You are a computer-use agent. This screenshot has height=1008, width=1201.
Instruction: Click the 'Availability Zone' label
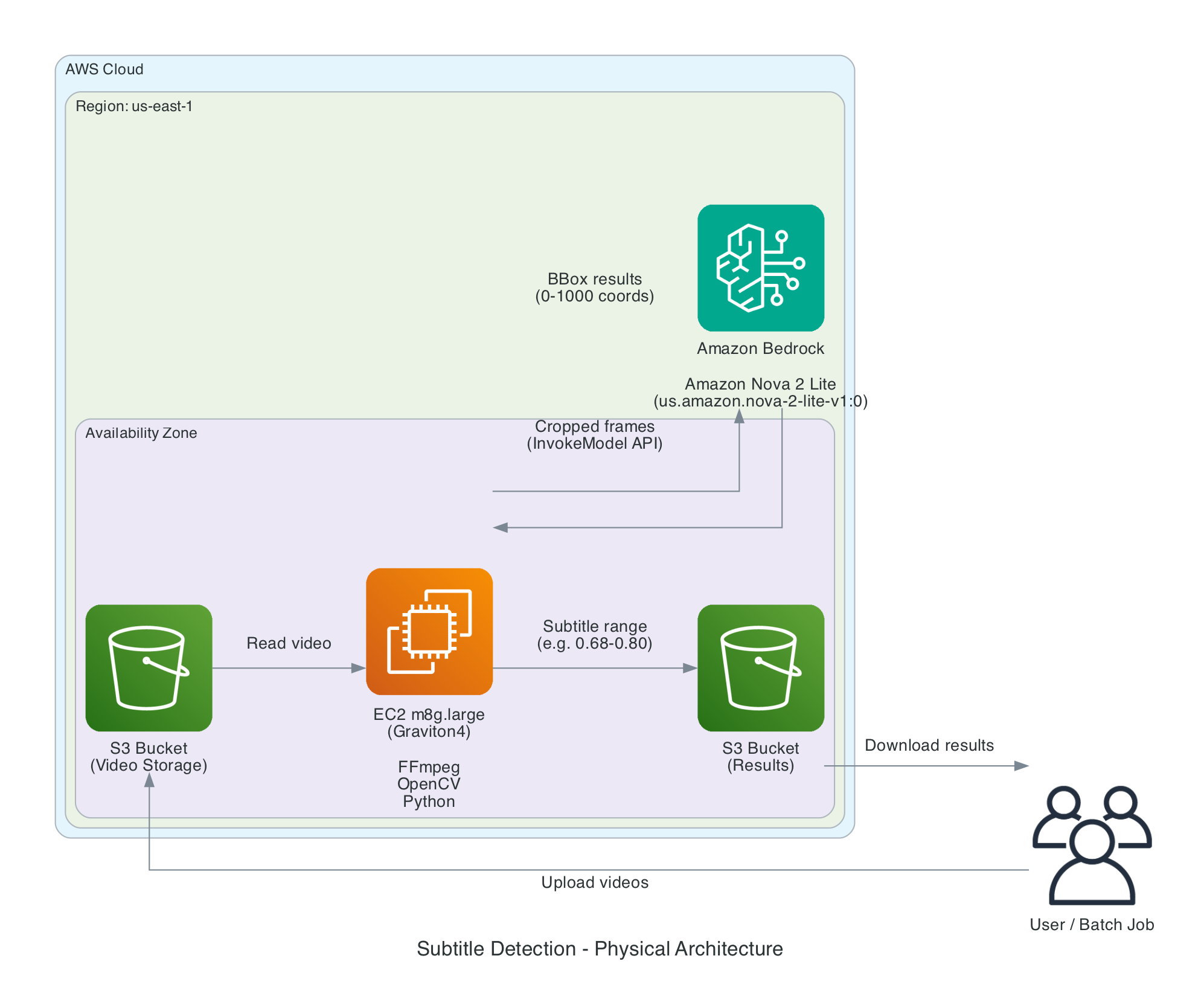click(141, 433)
